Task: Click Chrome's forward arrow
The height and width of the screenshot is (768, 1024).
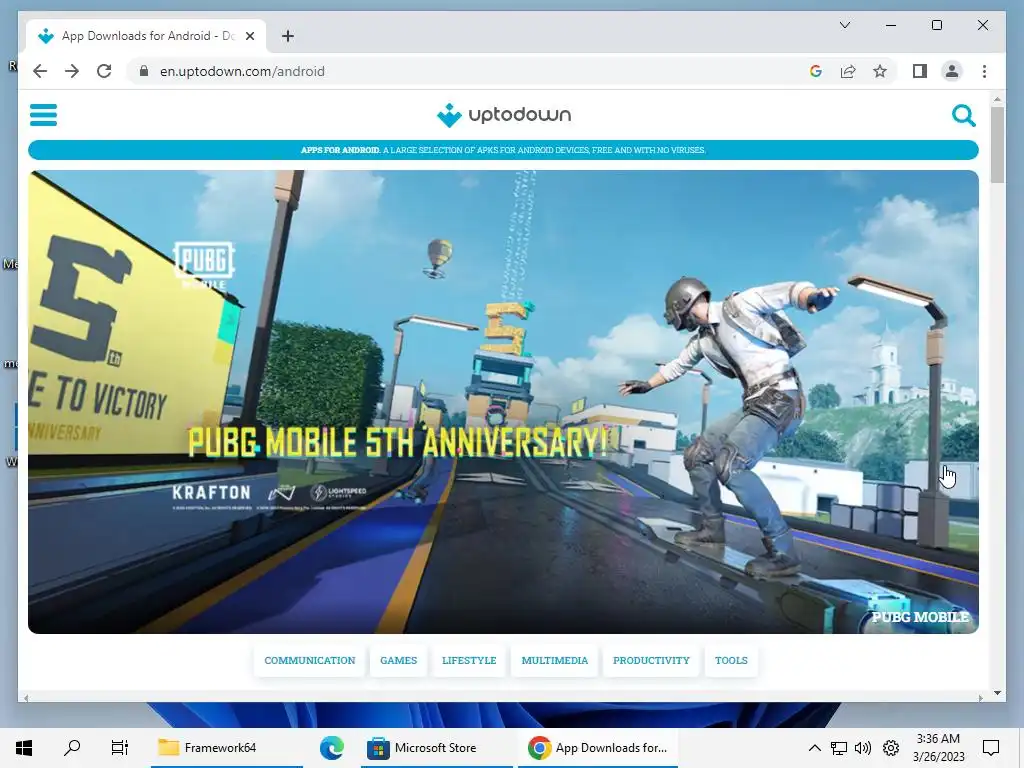Action: (x=72, y=71)
